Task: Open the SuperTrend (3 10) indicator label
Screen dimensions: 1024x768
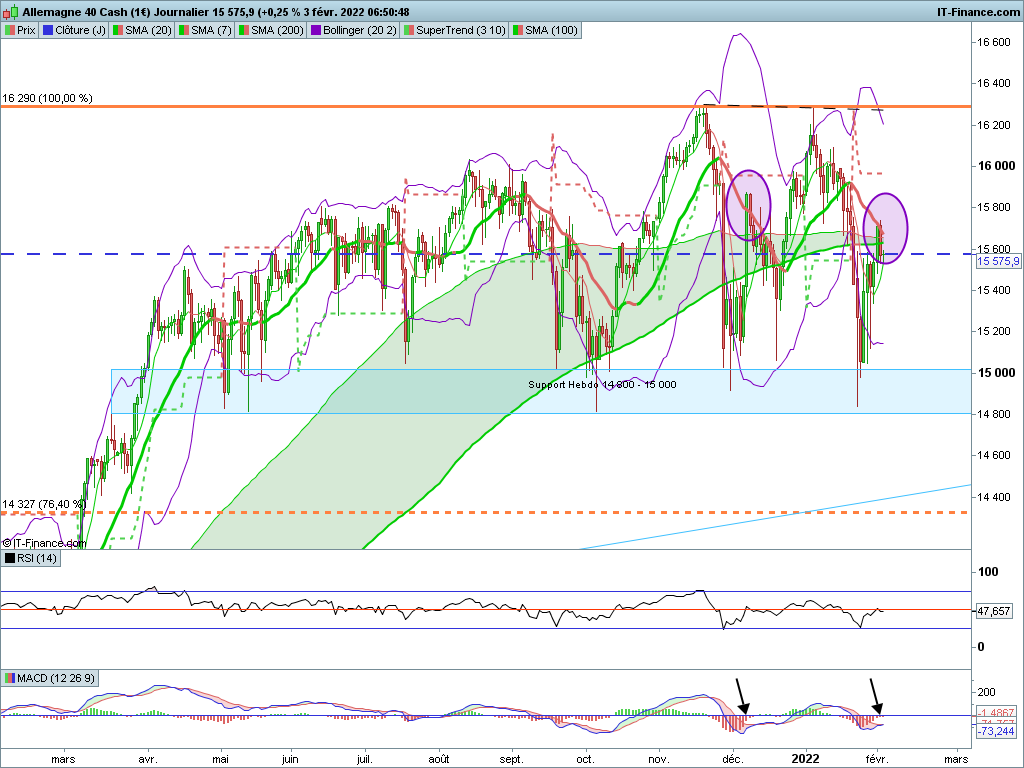Action: click(x=455, y=30)
